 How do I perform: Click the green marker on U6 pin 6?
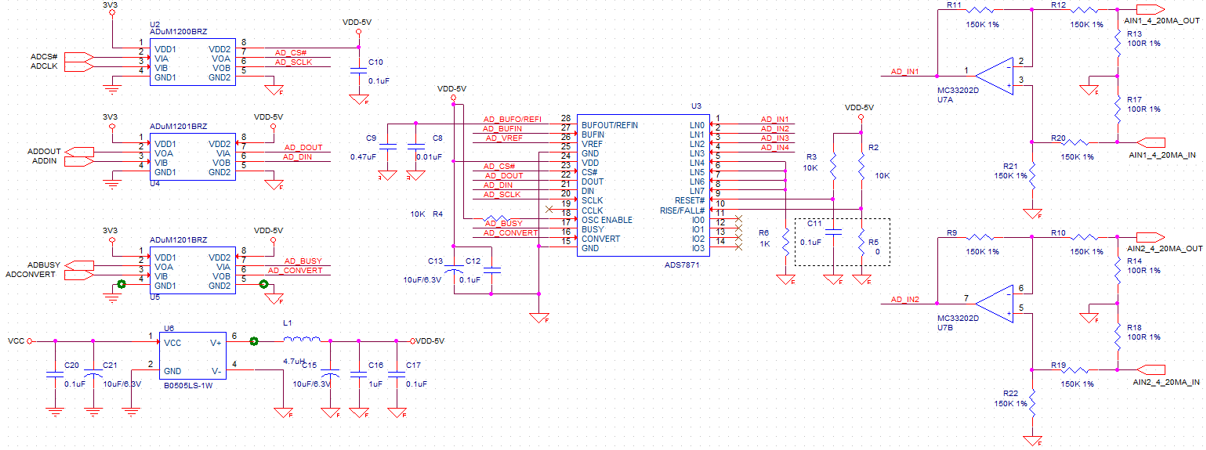coord(254,341)
